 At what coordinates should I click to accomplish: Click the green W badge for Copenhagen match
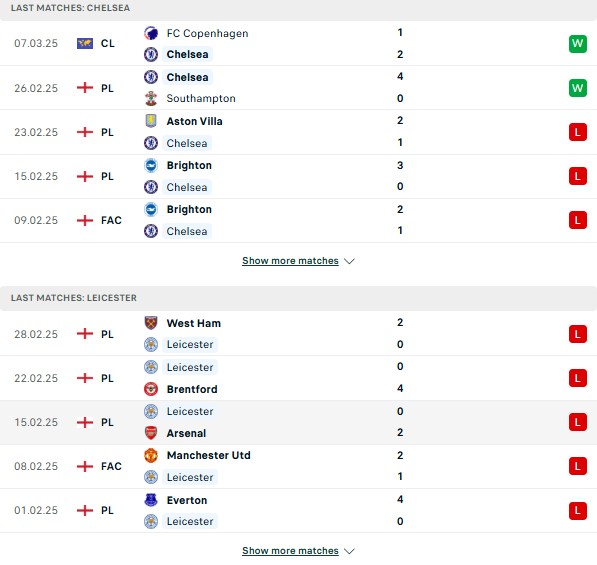click(578, 43)
